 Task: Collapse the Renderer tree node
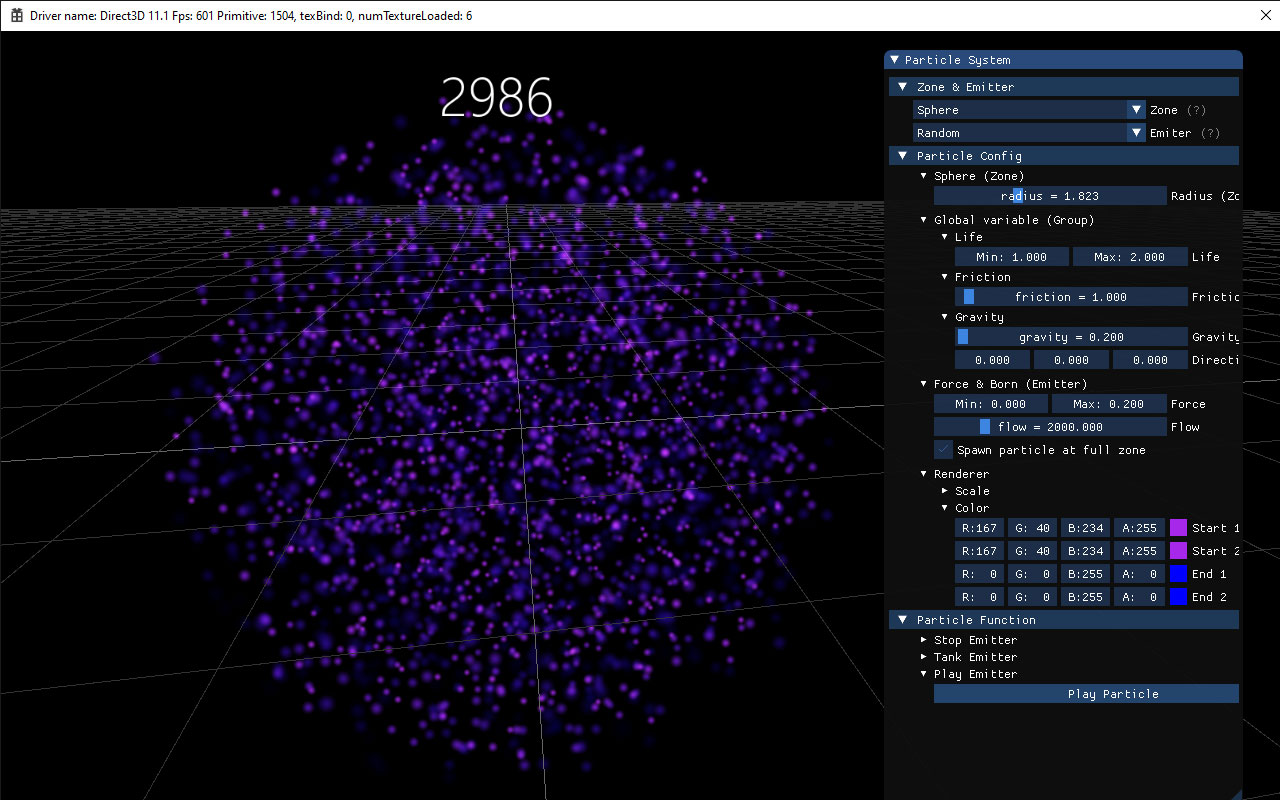(x=924, y=474)
